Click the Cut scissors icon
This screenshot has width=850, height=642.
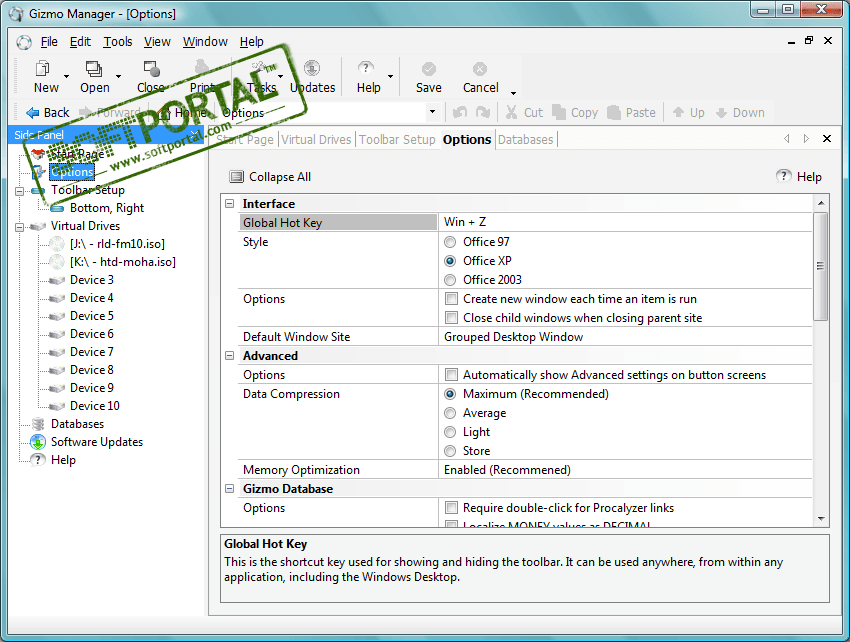511,112
